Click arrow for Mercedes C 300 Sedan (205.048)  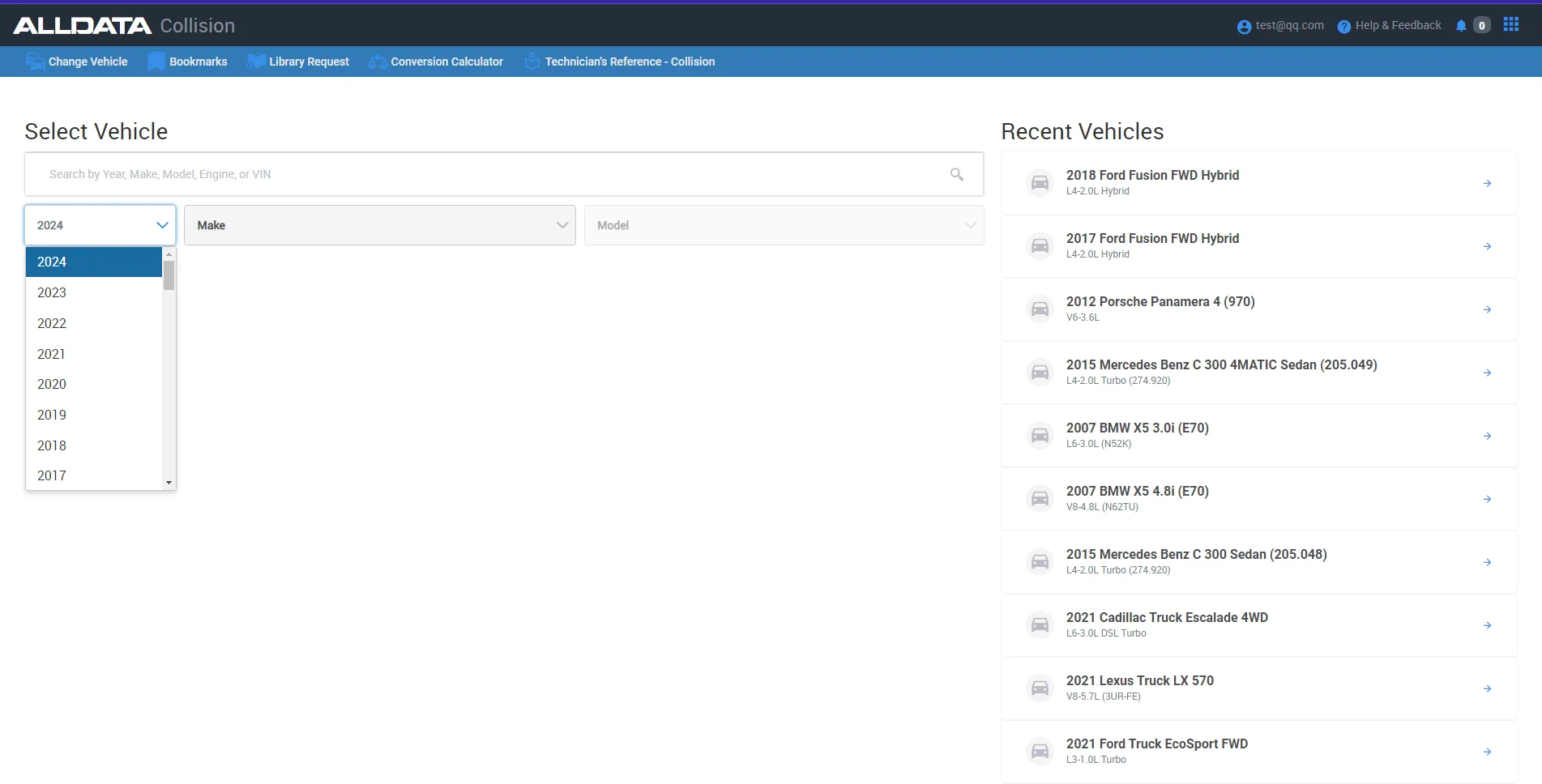tap(1487, 562)
